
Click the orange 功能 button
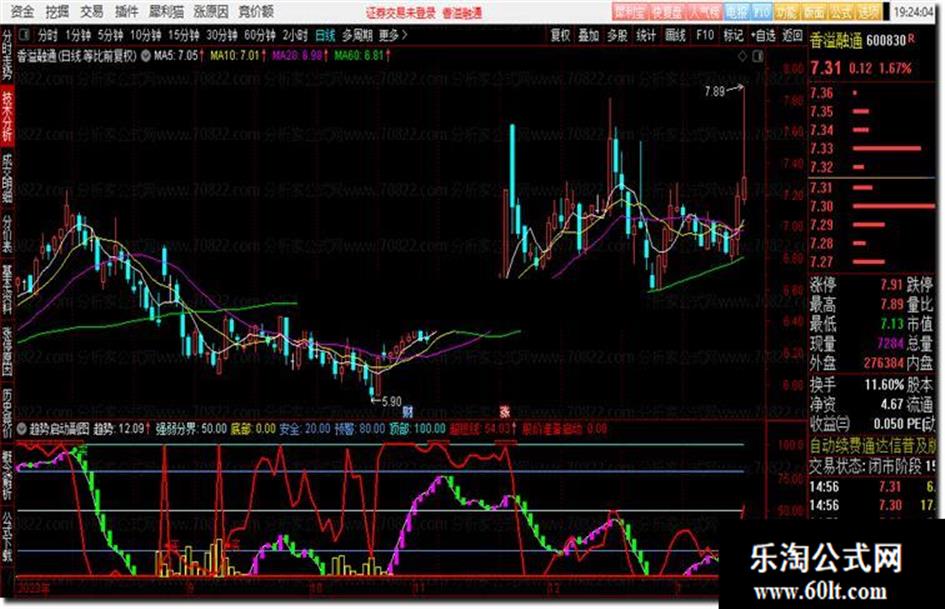pos(786,12)
